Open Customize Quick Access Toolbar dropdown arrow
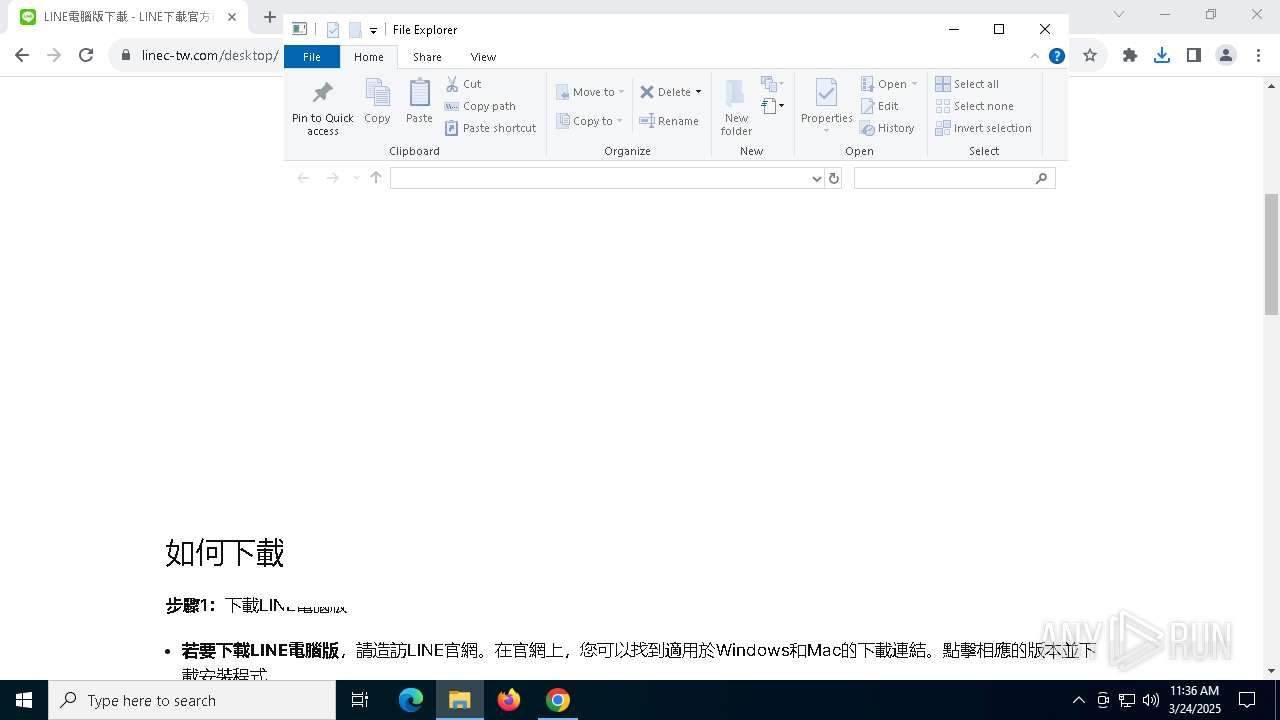The height and width of the screenshot is (720, 1280). pos(373,31)
